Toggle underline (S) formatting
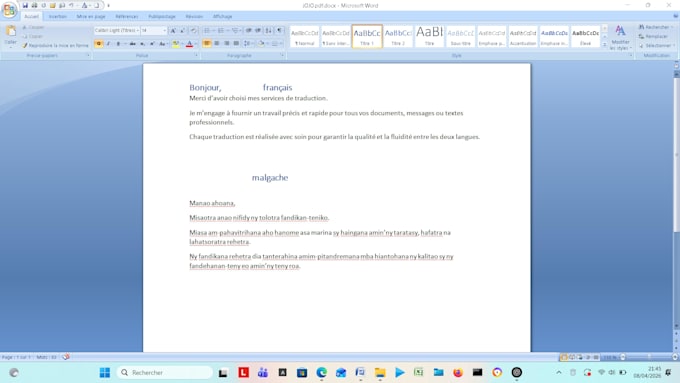680x383 pixels. 118,44
